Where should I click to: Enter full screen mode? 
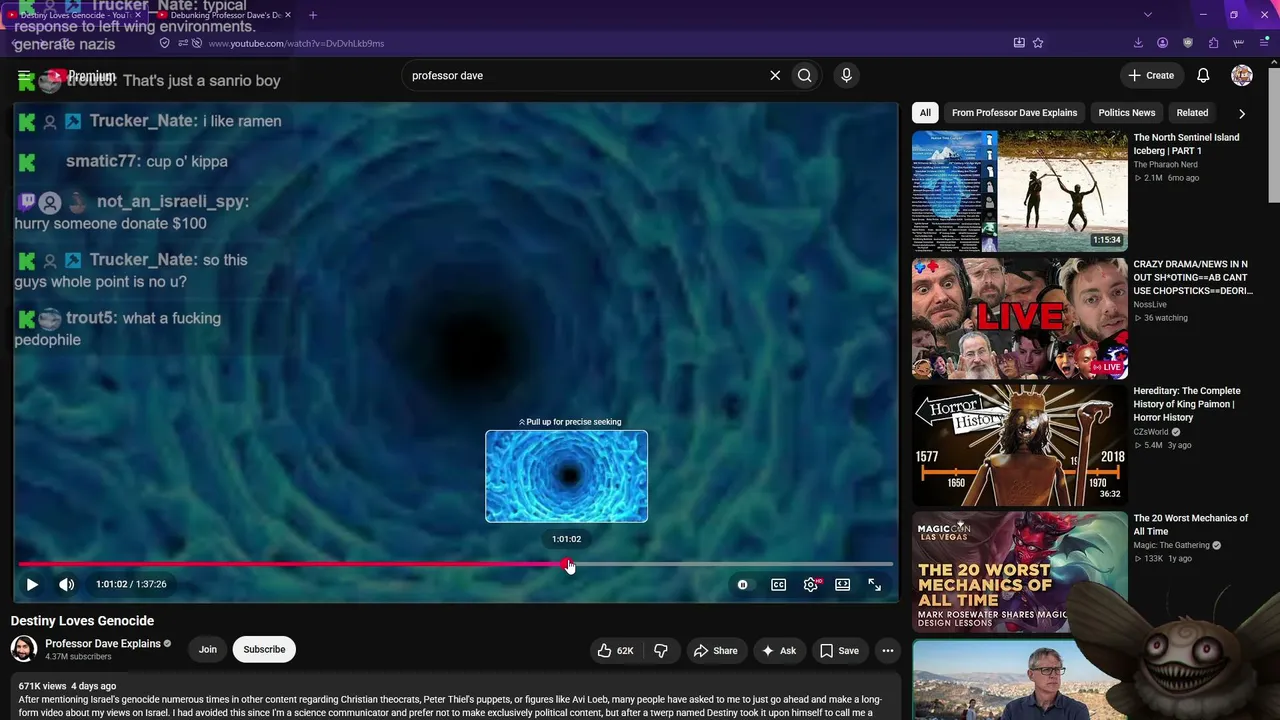875,585
